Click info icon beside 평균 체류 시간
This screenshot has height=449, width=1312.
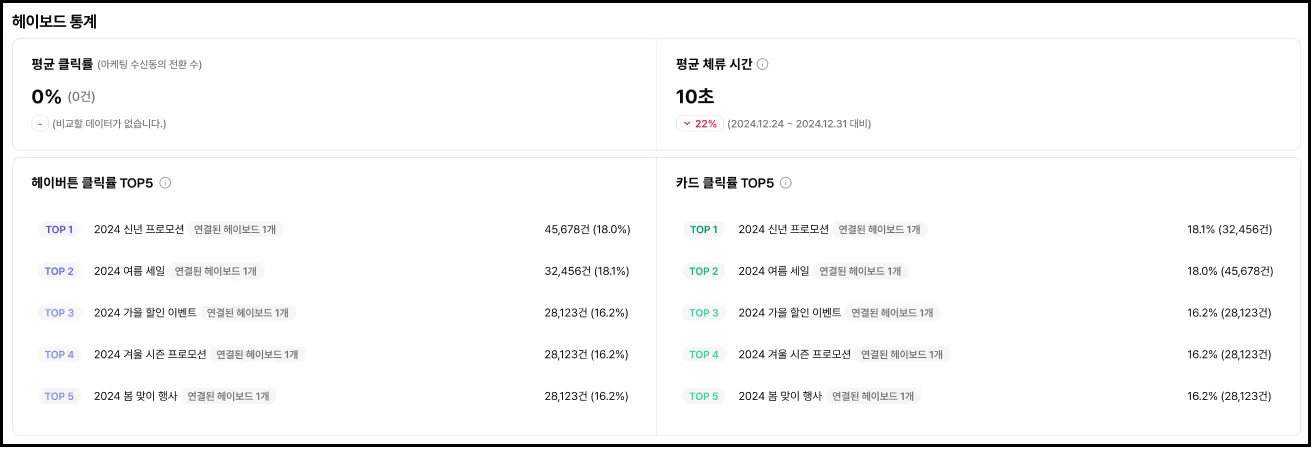click(x=763, y=64)
